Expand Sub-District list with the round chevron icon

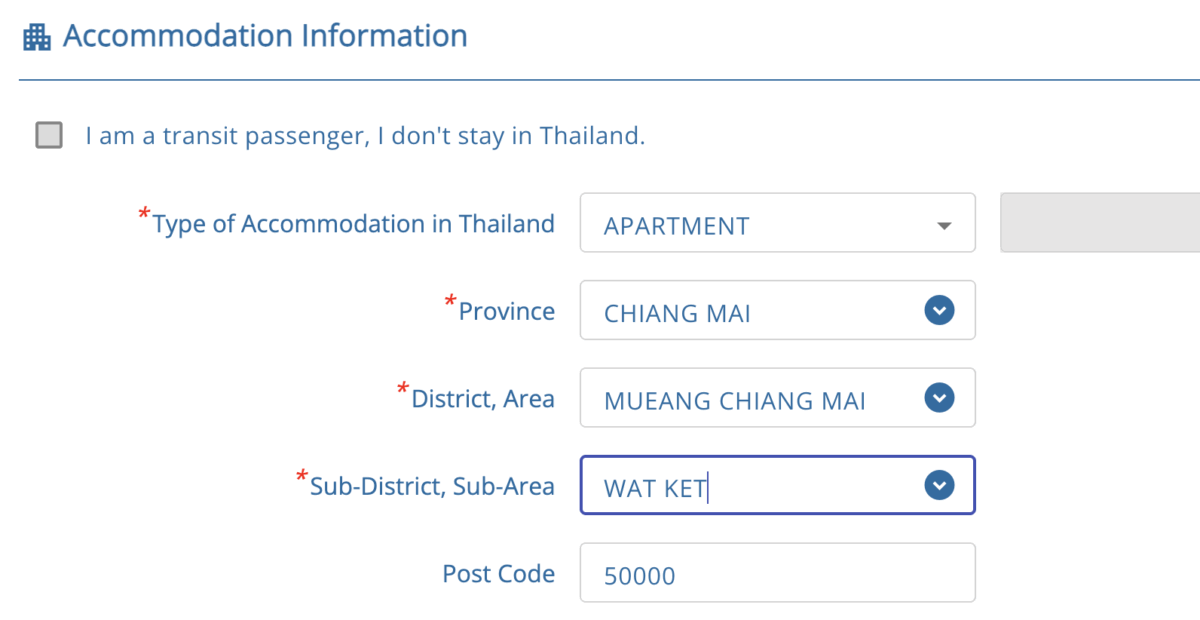pos(939,486)
